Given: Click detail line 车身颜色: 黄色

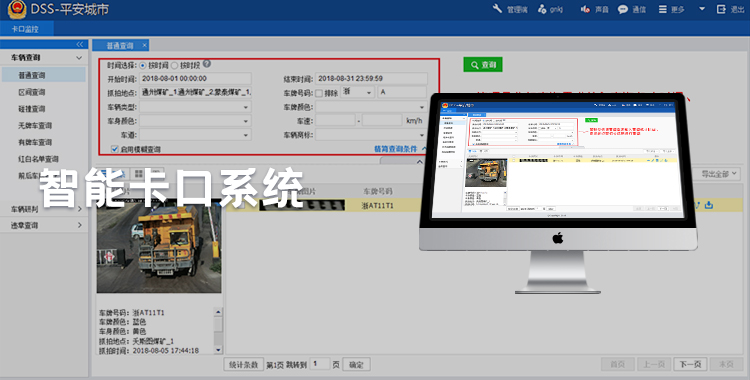Looking at the screenshot, I should (122, 331).
